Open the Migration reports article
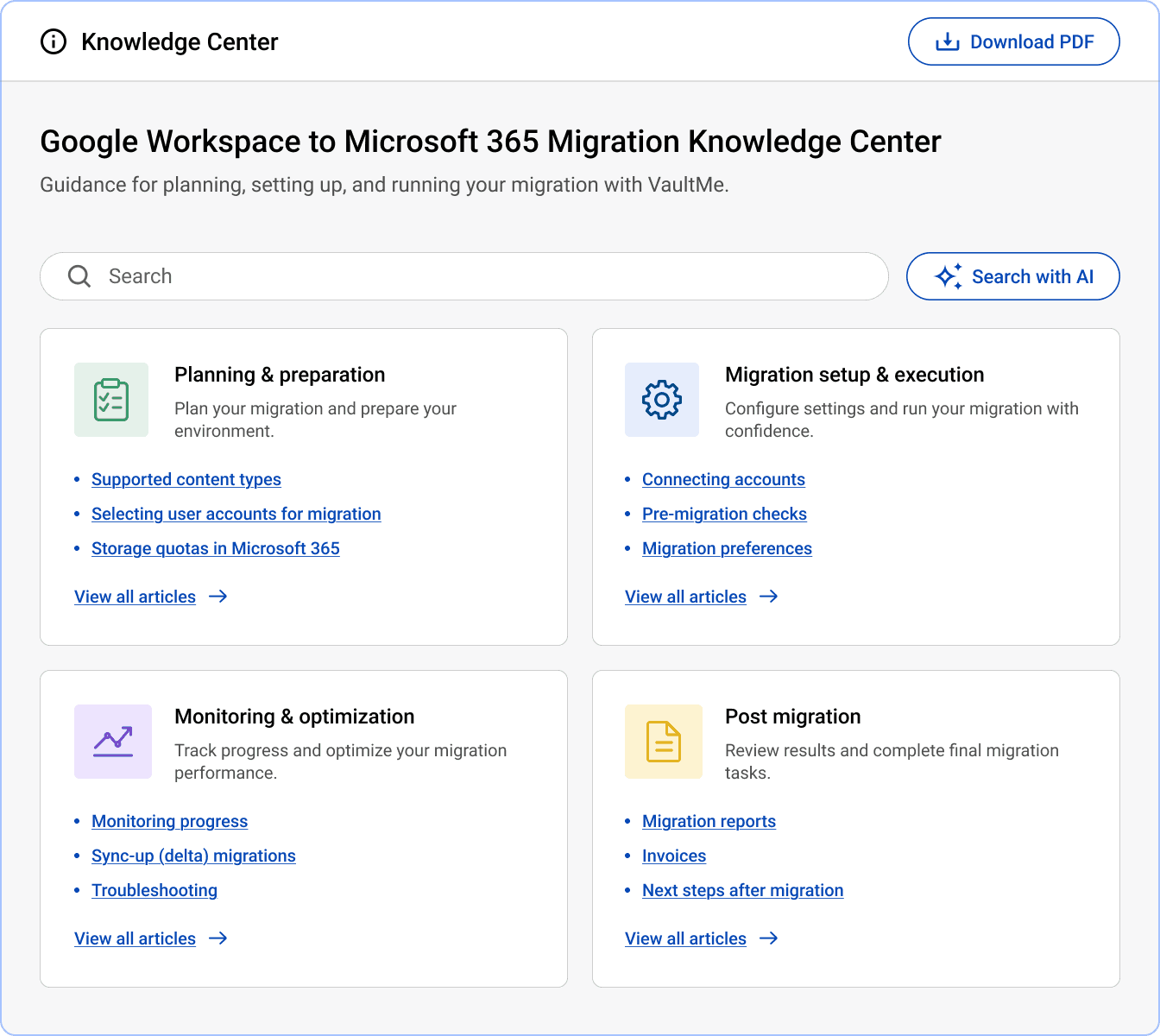 pos(709,821)
